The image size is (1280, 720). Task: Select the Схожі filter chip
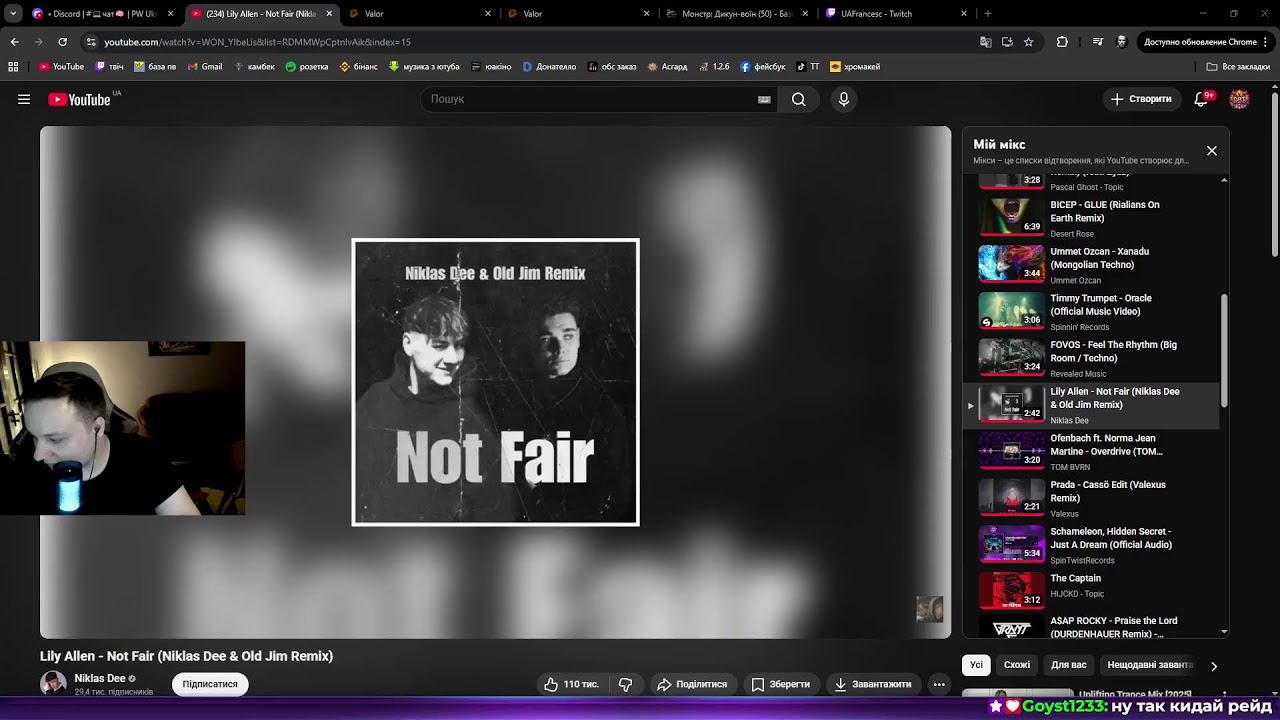point(1017,665)
